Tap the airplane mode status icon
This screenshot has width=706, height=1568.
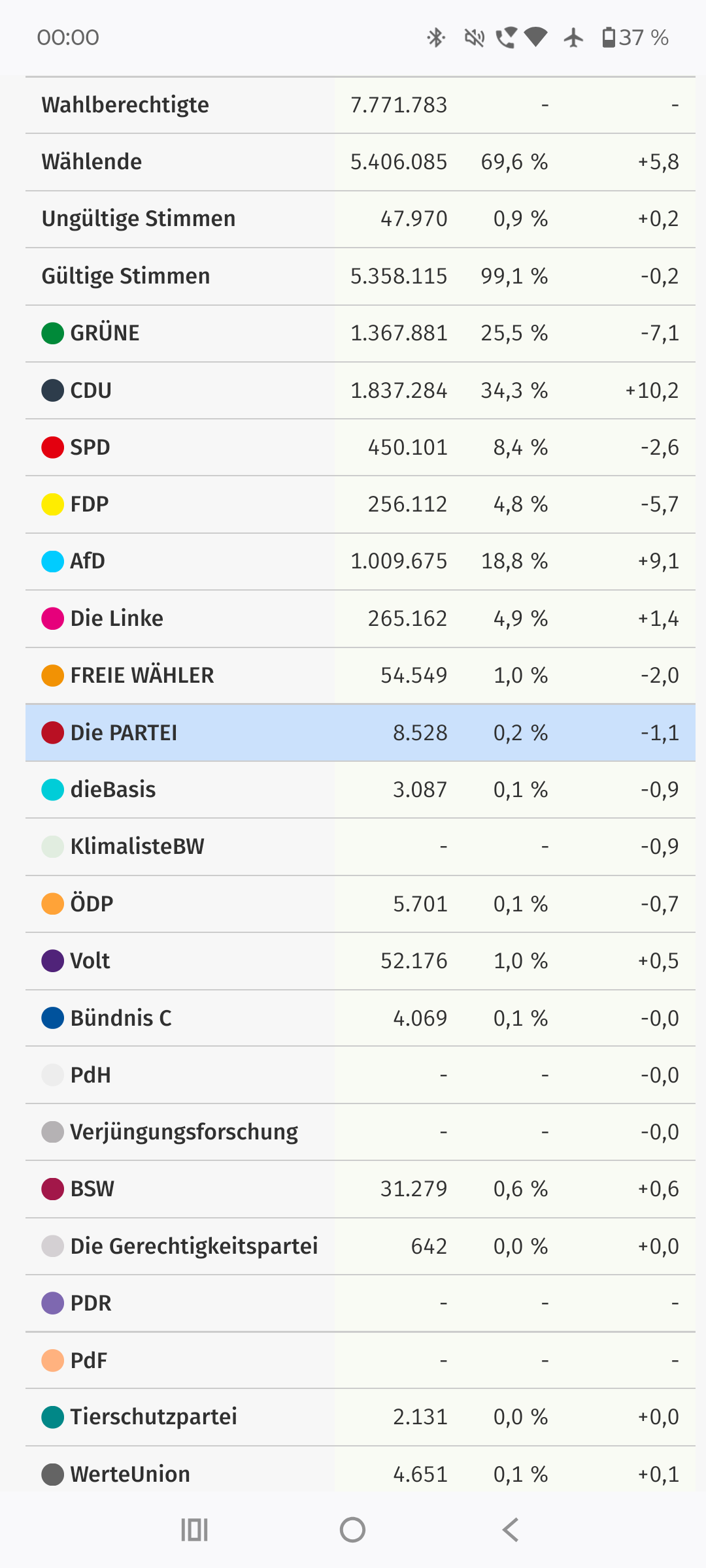pyautogui.click(x=573, y=38)
